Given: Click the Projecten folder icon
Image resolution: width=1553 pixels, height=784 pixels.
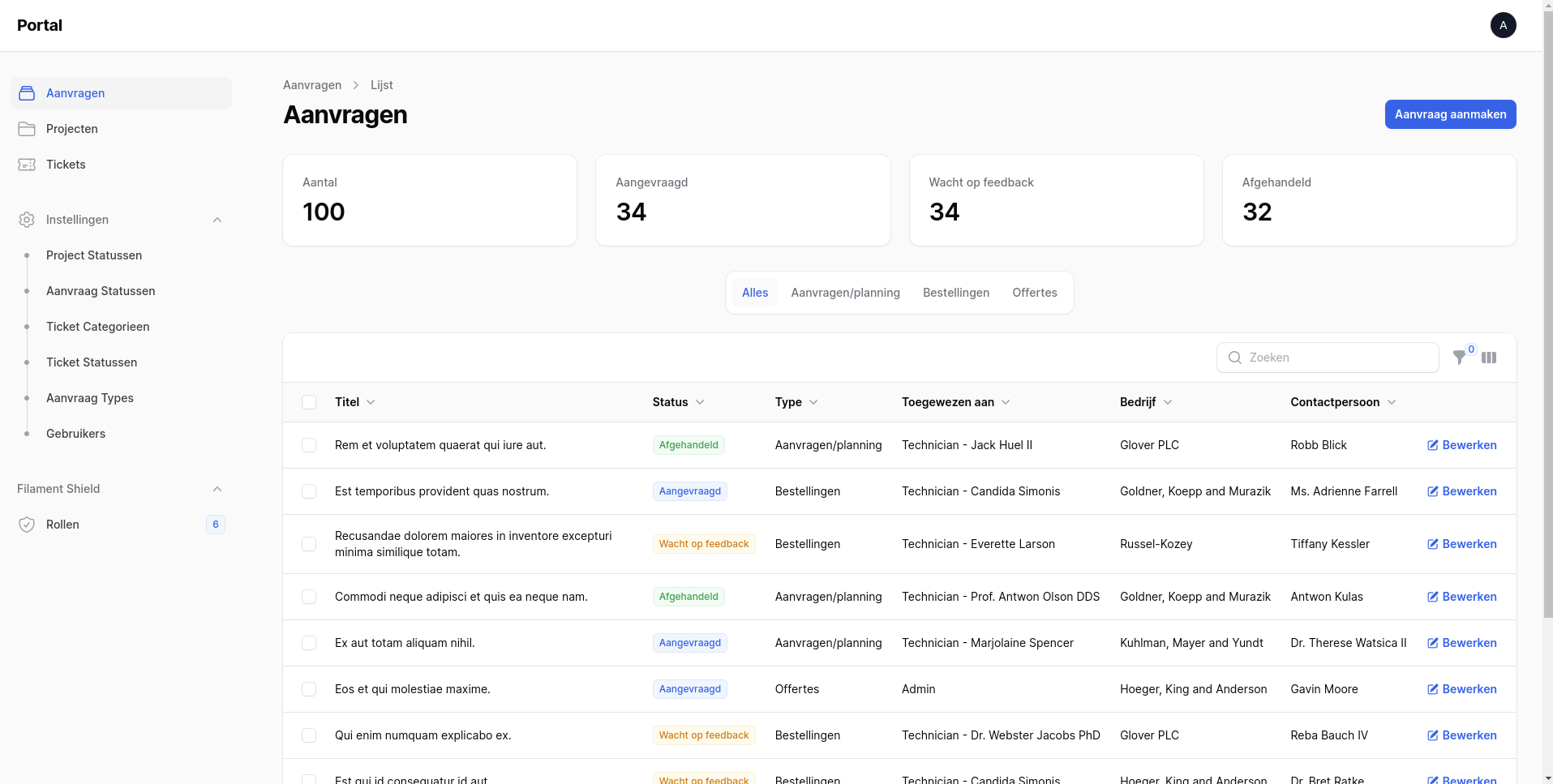Looking at the screenshot, I should [x=27, y=129].
